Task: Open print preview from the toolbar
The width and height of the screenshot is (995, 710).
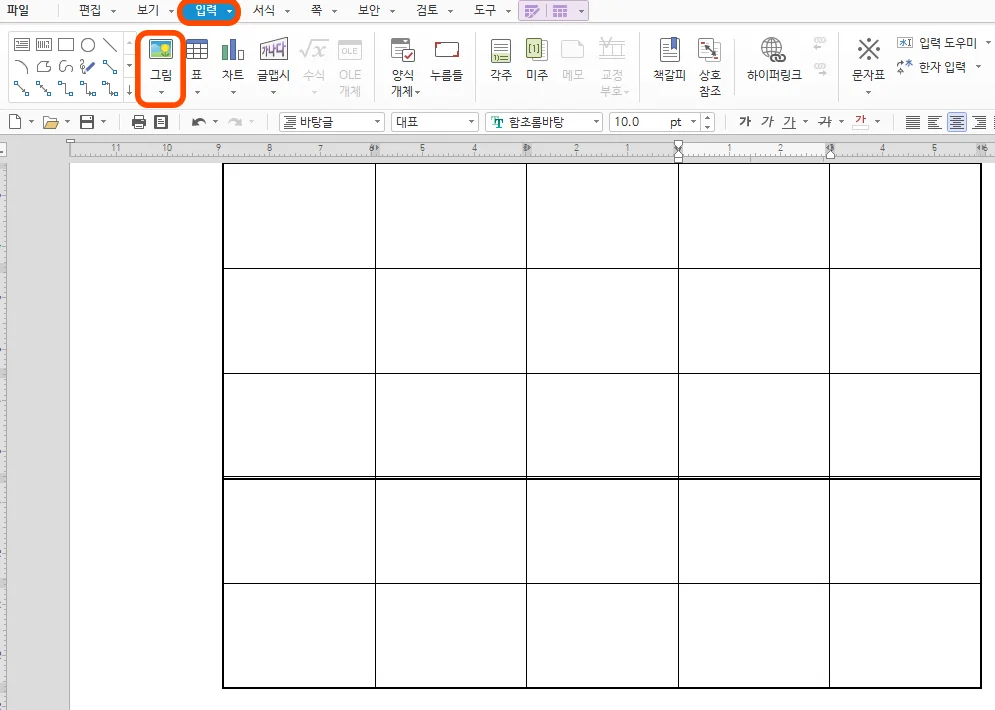Action: [161, 122]
